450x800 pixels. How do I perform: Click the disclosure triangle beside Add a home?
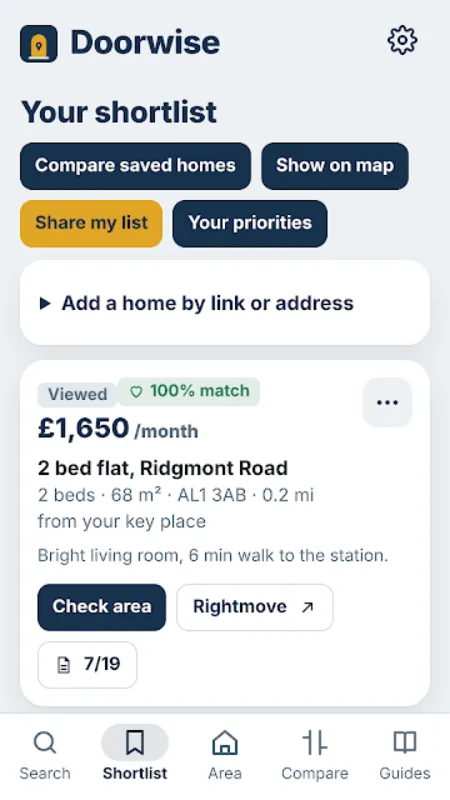45,304
